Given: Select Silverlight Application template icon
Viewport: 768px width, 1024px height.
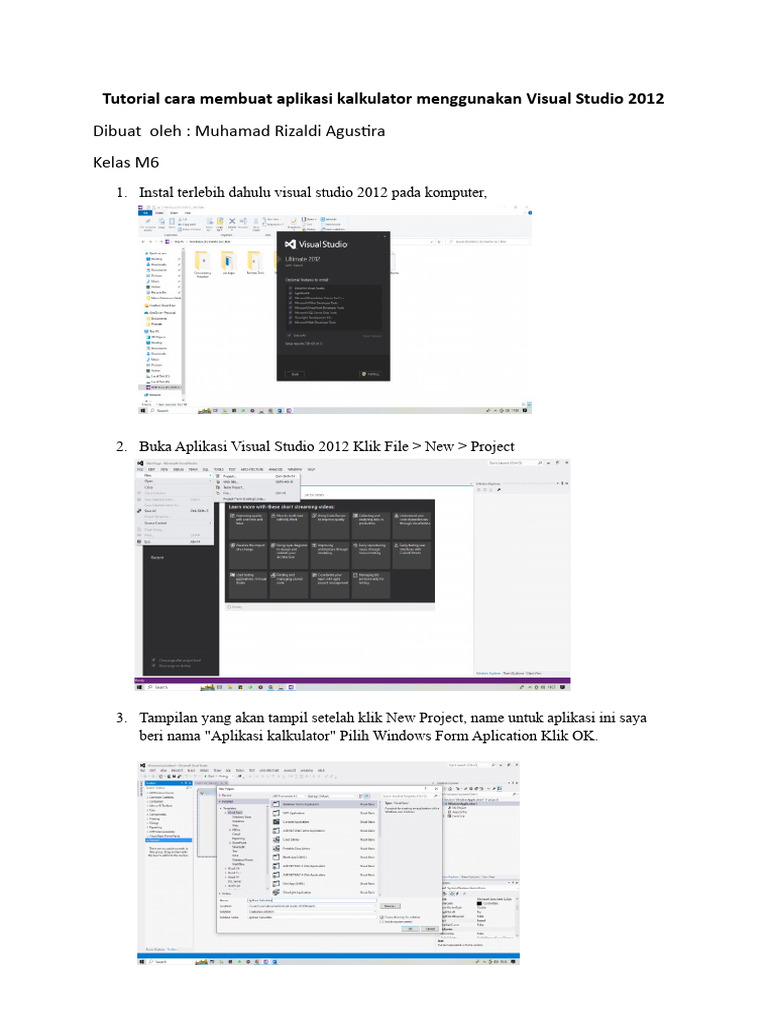Looking at the screenshot, I should (276, 892).
